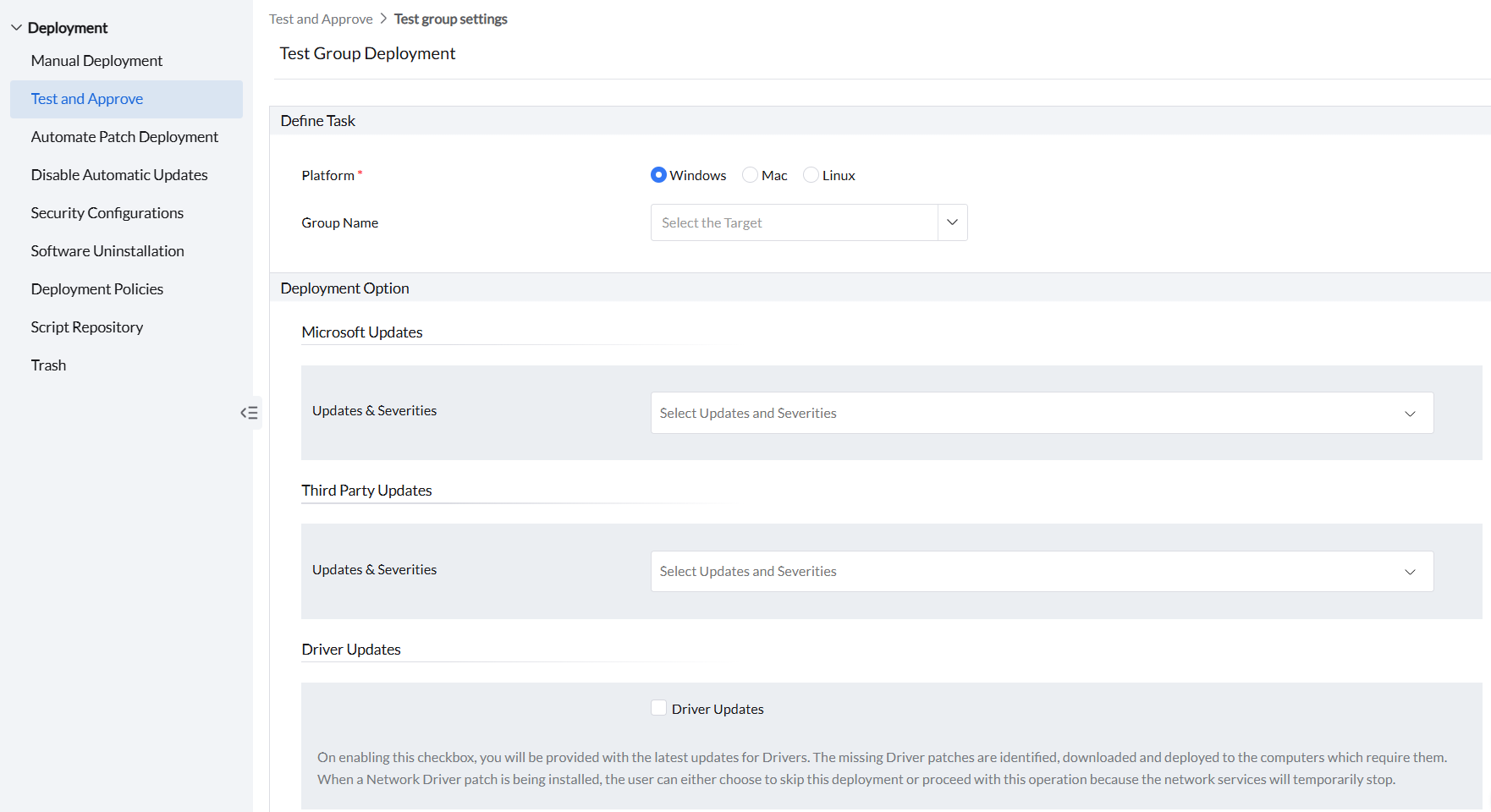The height and width of the screenshot is (812, 1491).
Task: Open Automate Patch Deployment
Action: pos(124,136)
